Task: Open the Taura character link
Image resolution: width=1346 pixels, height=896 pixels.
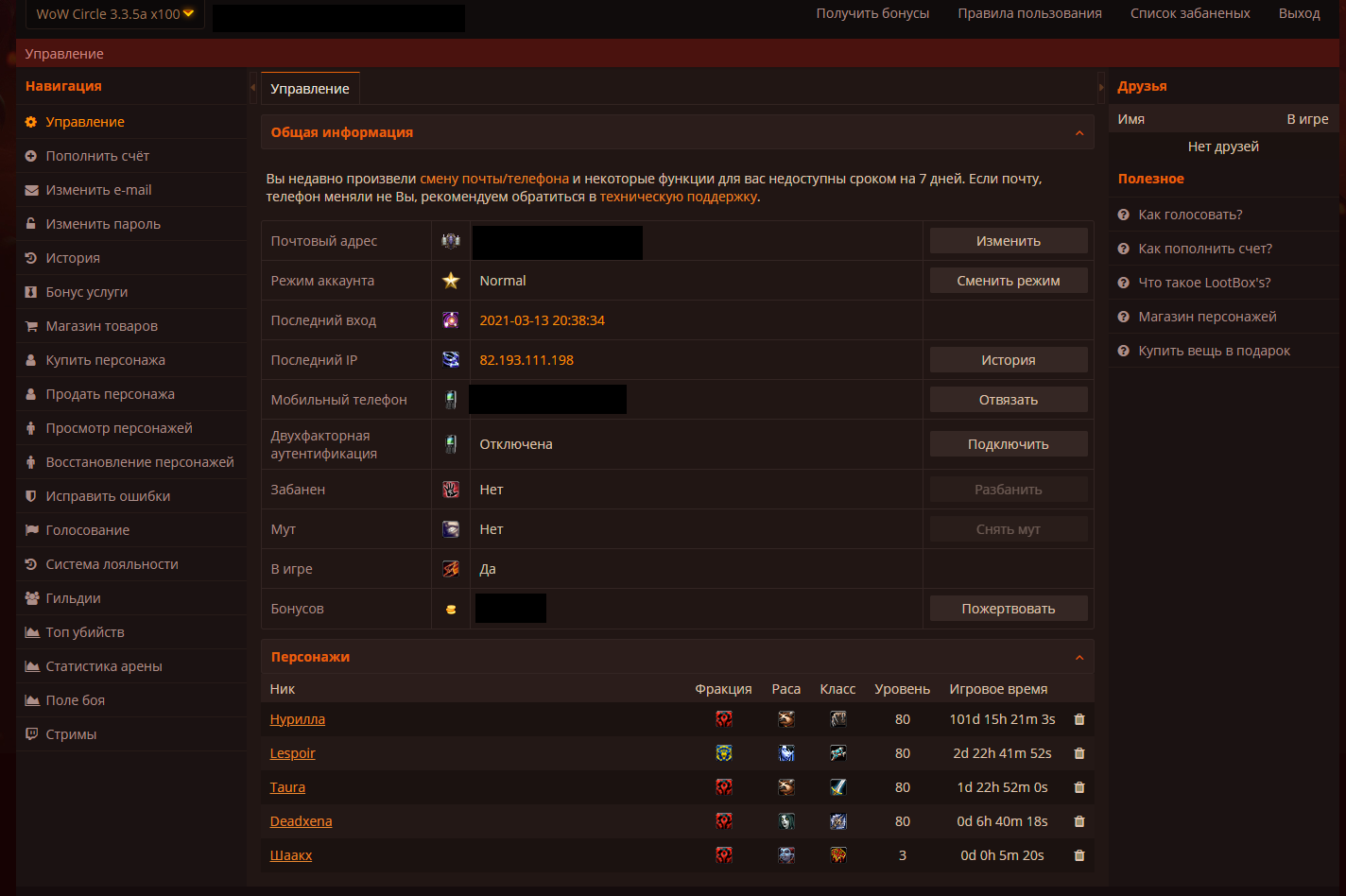Action: coord(287,787)
